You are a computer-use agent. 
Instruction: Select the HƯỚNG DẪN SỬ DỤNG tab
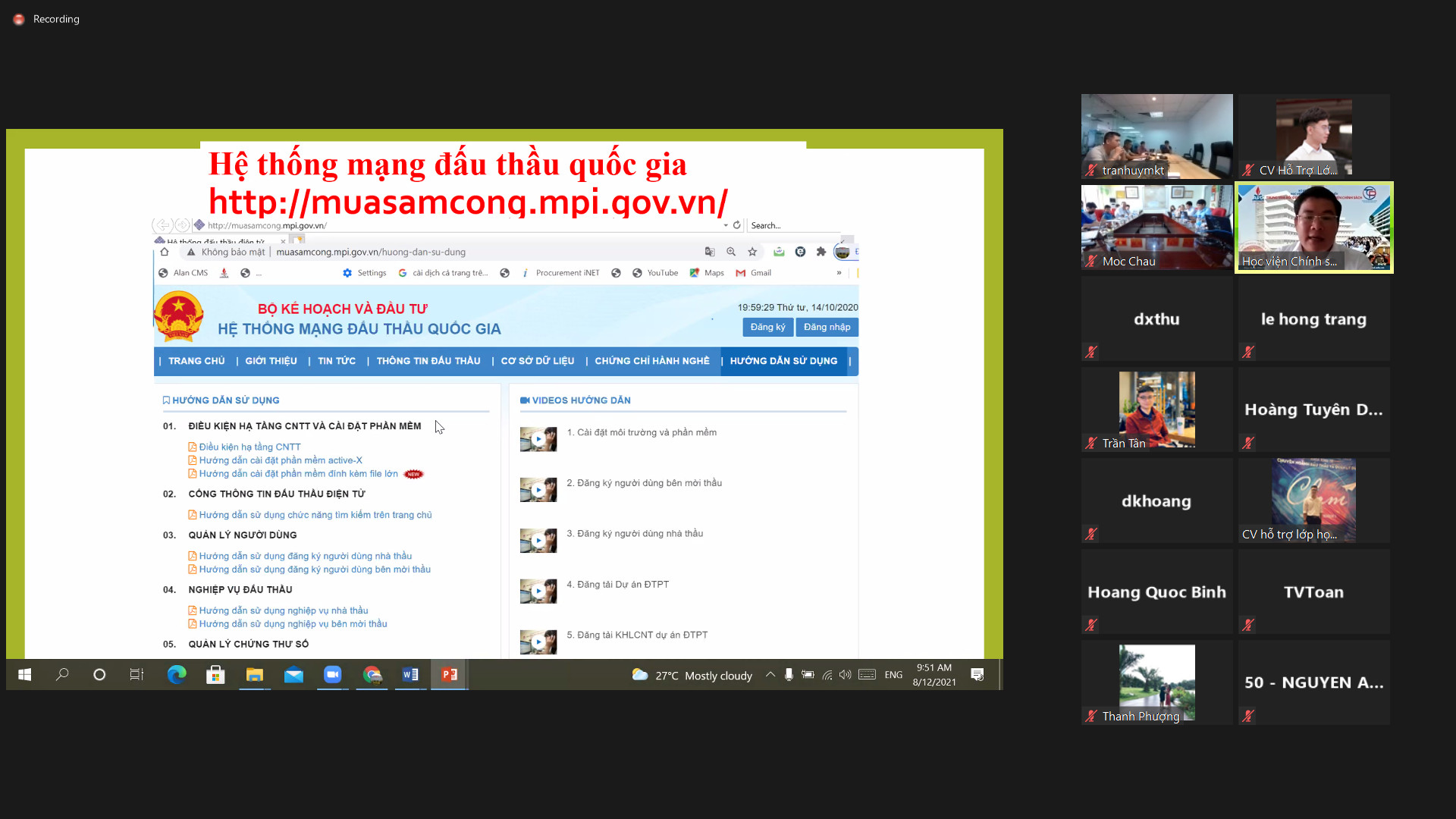783,361
